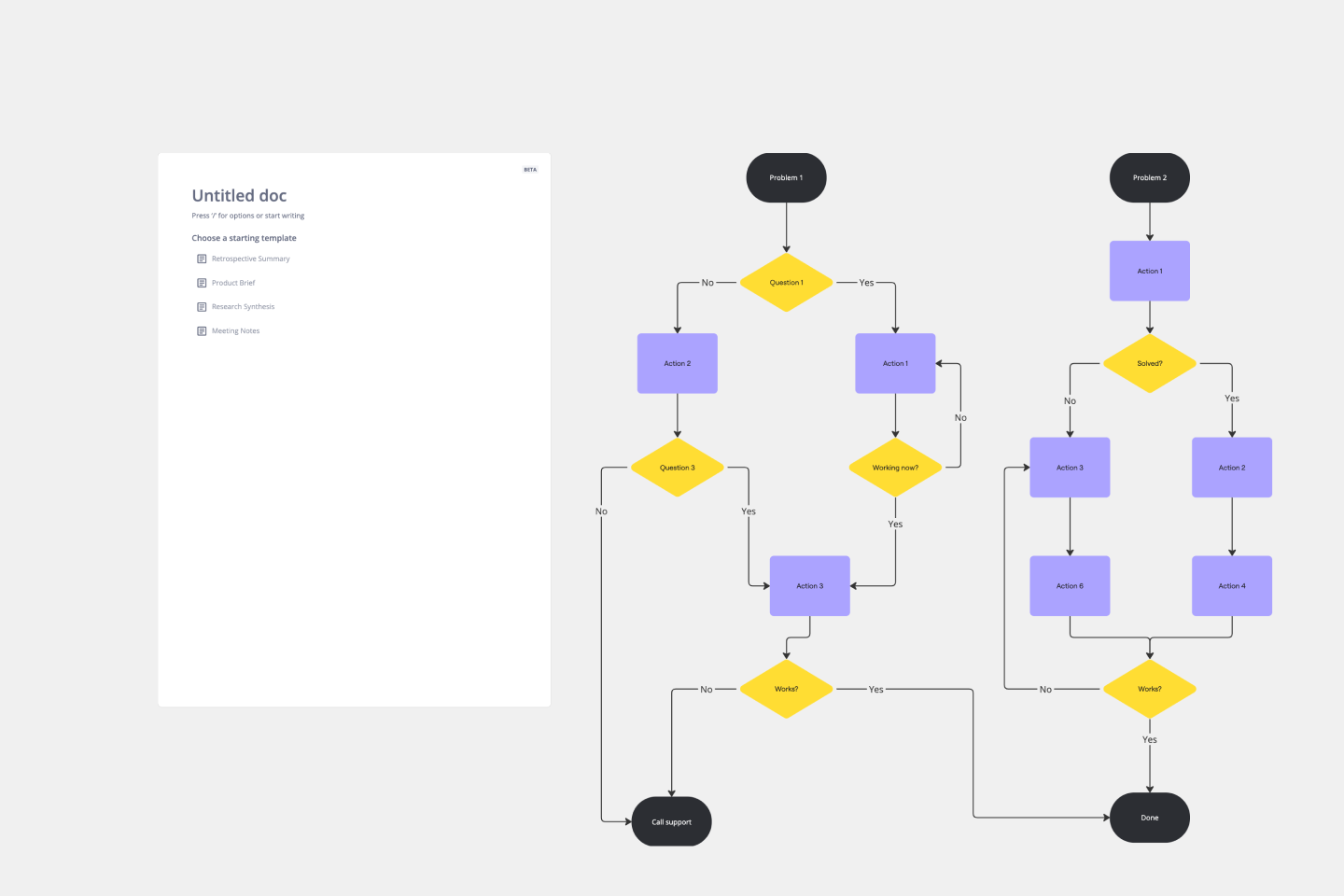
Task: Open the Meeting Notes template
Action: pyautogui.click(x=236, y=330)
